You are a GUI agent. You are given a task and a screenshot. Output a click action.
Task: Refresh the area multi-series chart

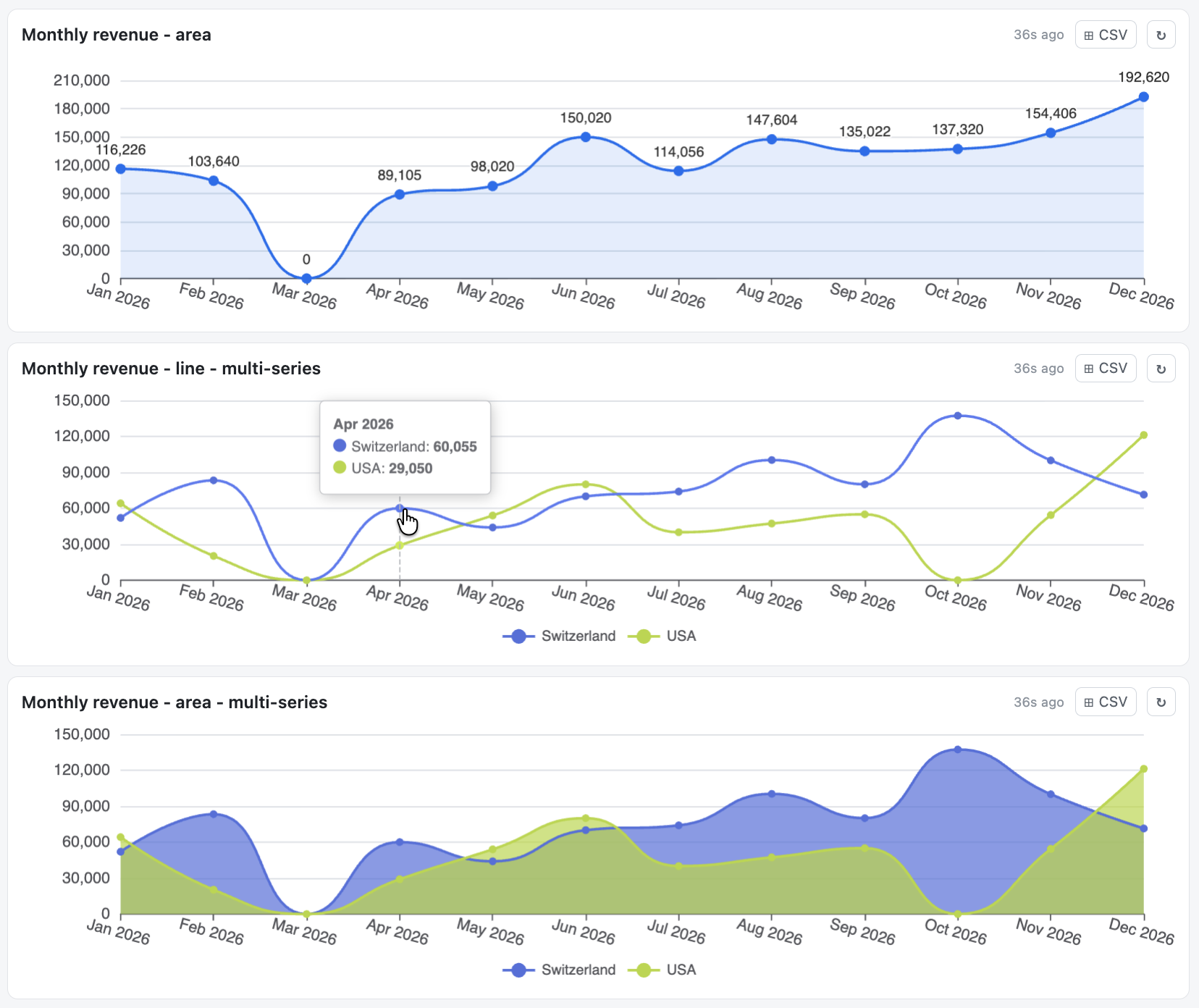[1161, 702]
